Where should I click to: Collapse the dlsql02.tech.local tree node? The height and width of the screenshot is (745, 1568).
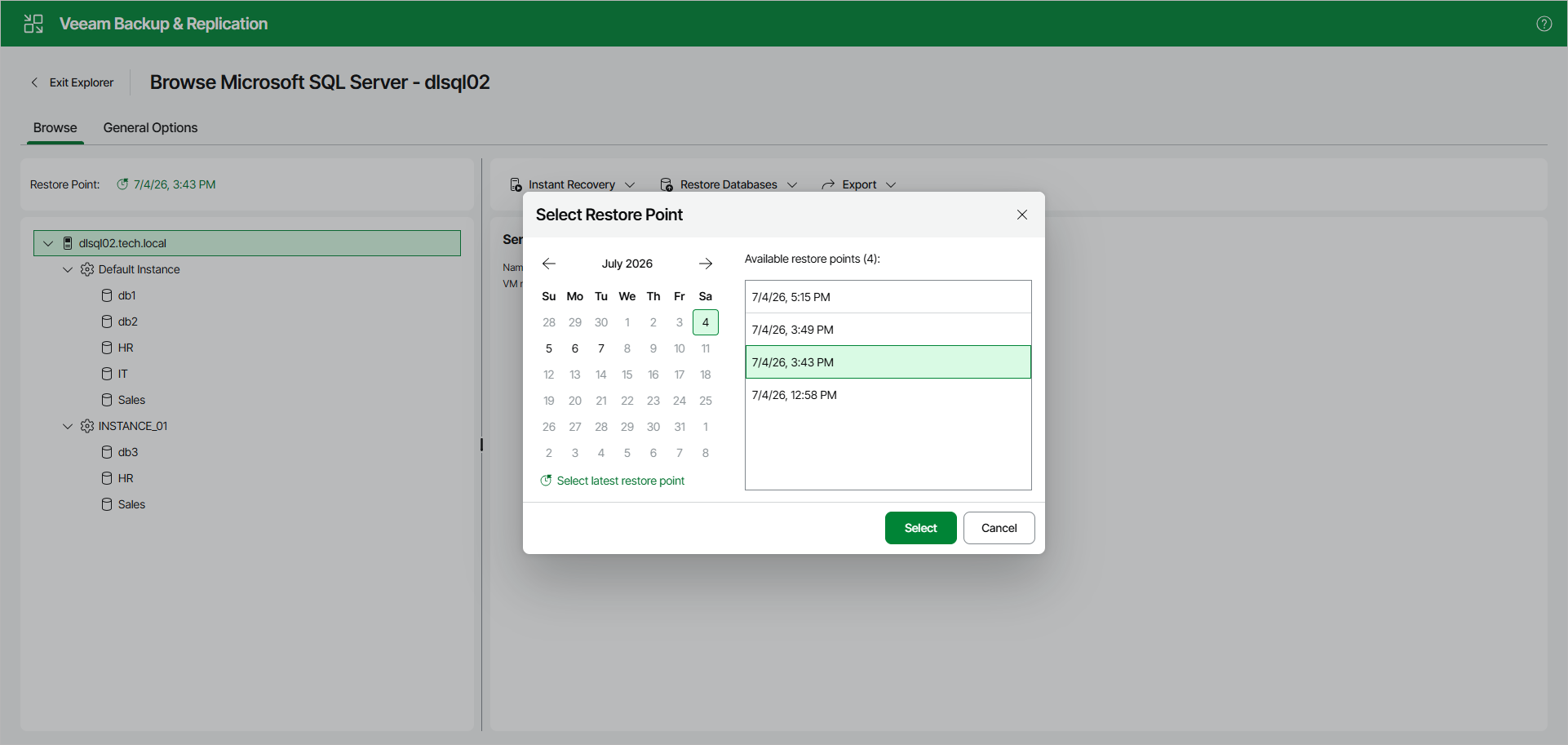(48, 243)
